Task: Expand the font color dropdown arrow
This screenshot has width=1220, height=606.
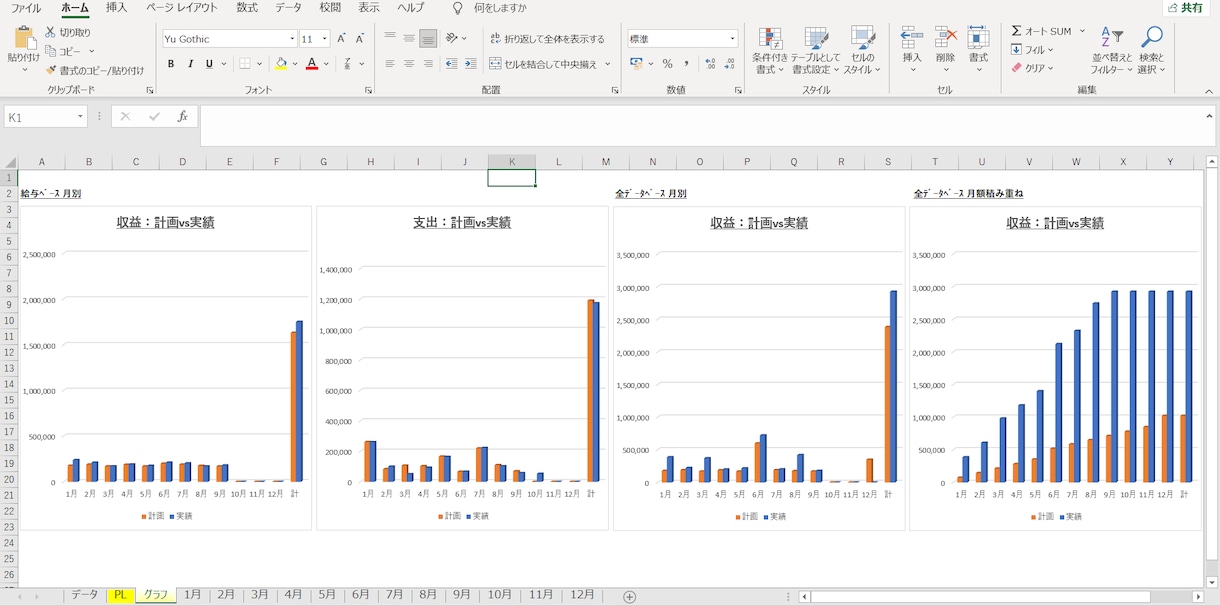Action: click(x=327, y=64)
